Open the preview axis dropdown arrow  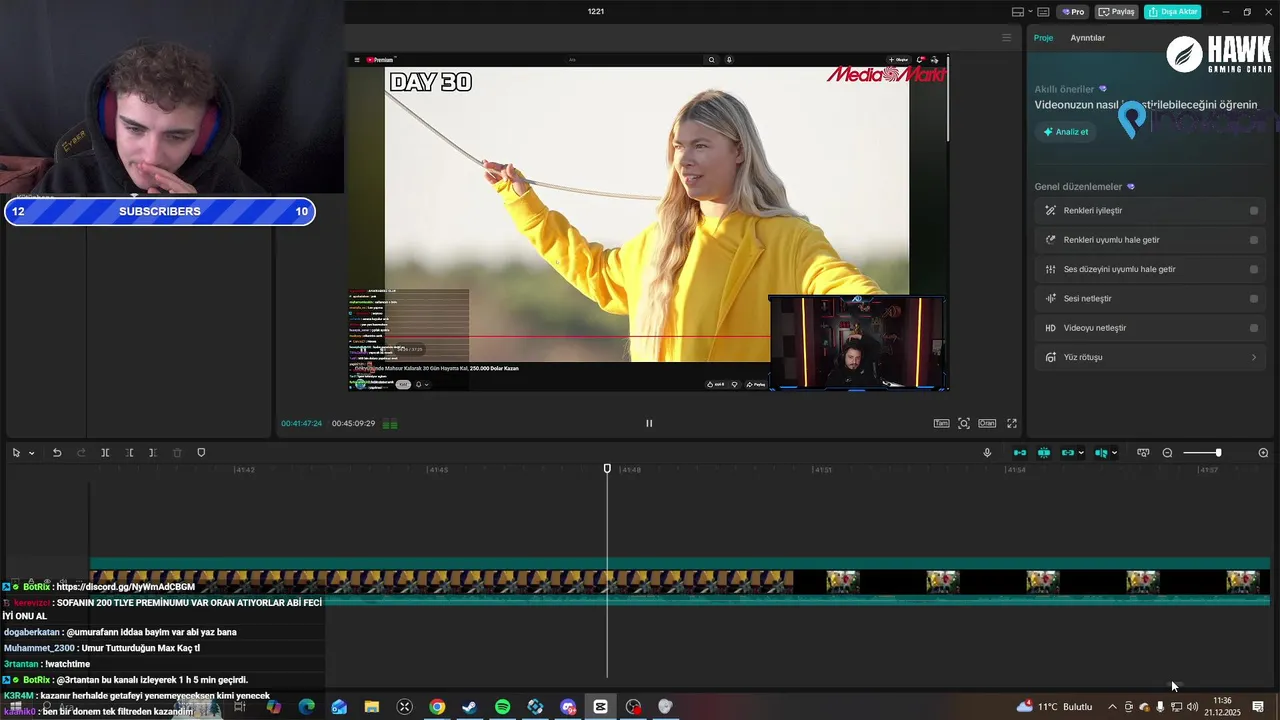click(1114, 453)
